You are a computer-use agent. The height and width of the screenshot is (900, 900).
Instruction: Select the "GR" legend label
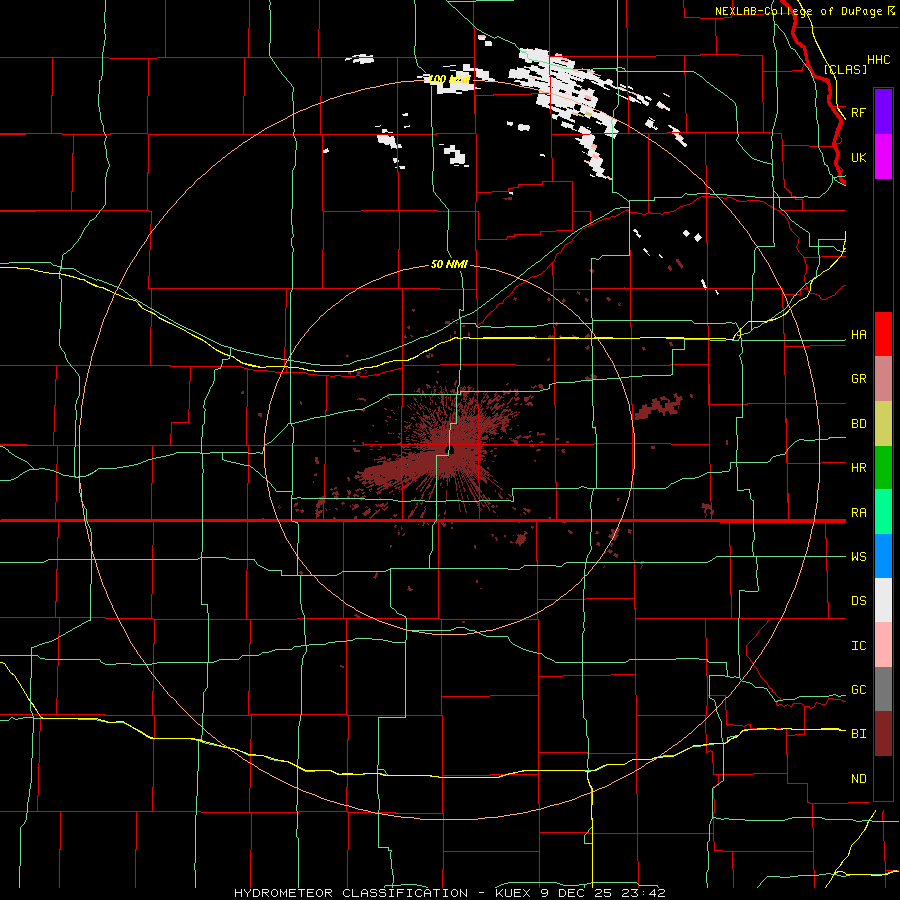(x=859, y=379)
